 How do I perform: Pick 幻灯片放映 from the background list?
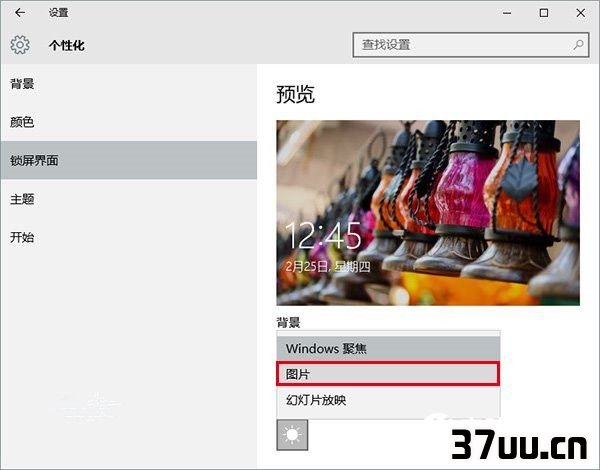[x=388, y=400]
